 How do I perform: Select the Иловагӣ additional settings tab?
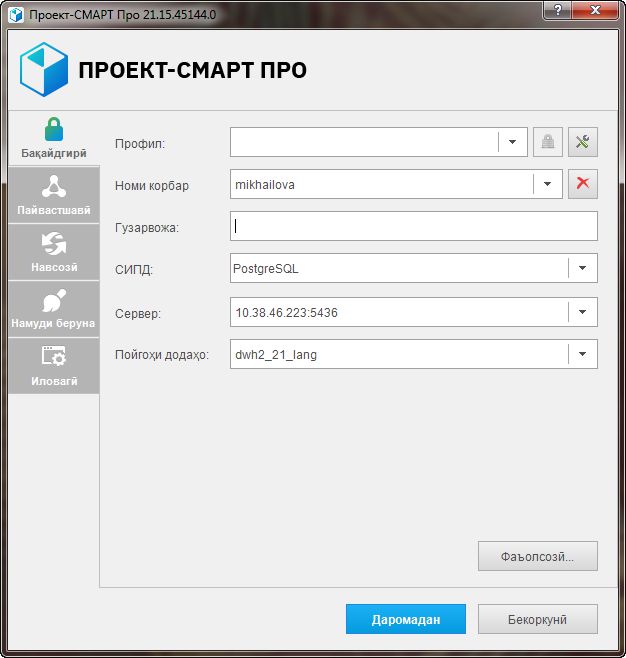[x=54, y=366]
